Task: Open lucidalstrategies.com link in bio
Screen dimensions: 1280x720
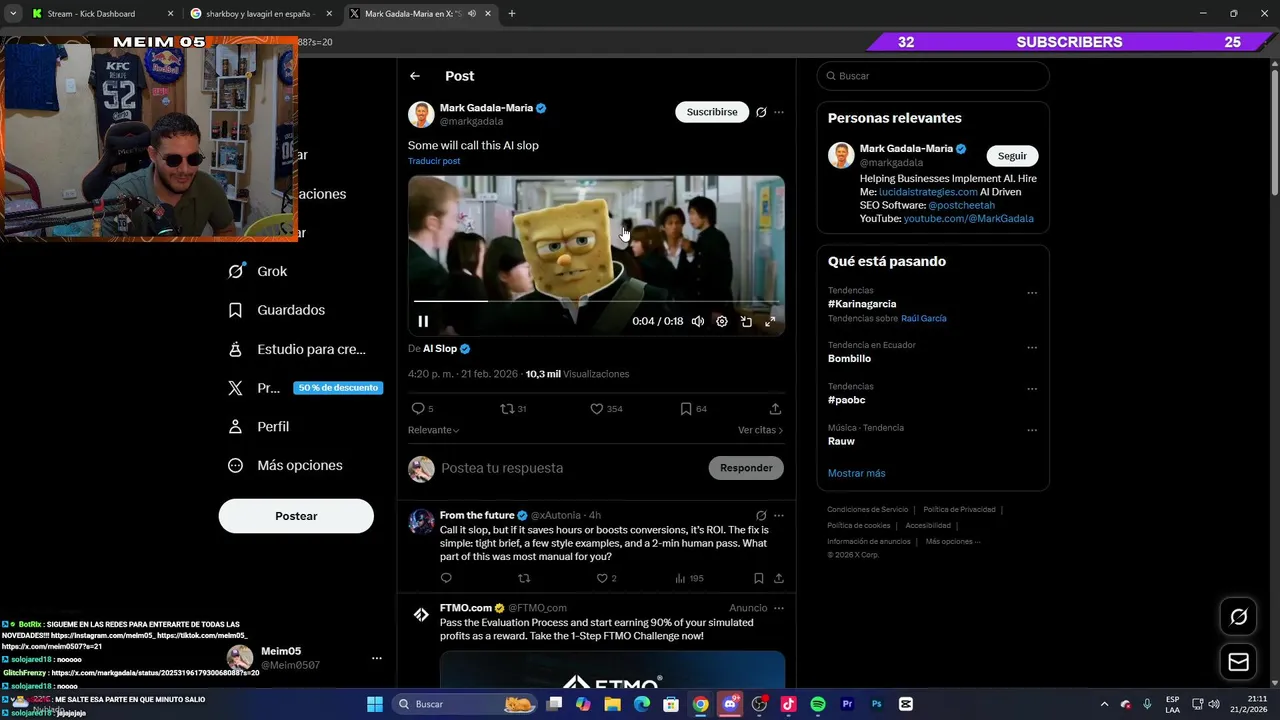Action: [928, 192]
